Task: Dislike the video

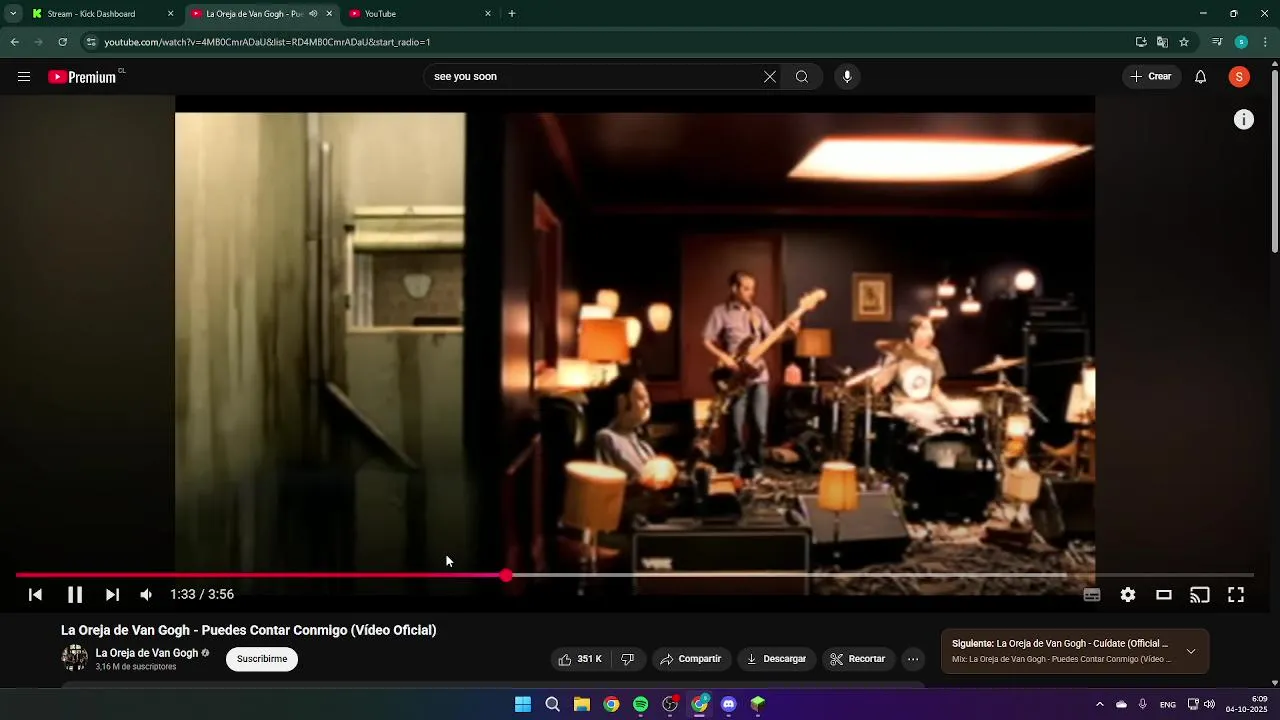Action: (x=628, y=659)
